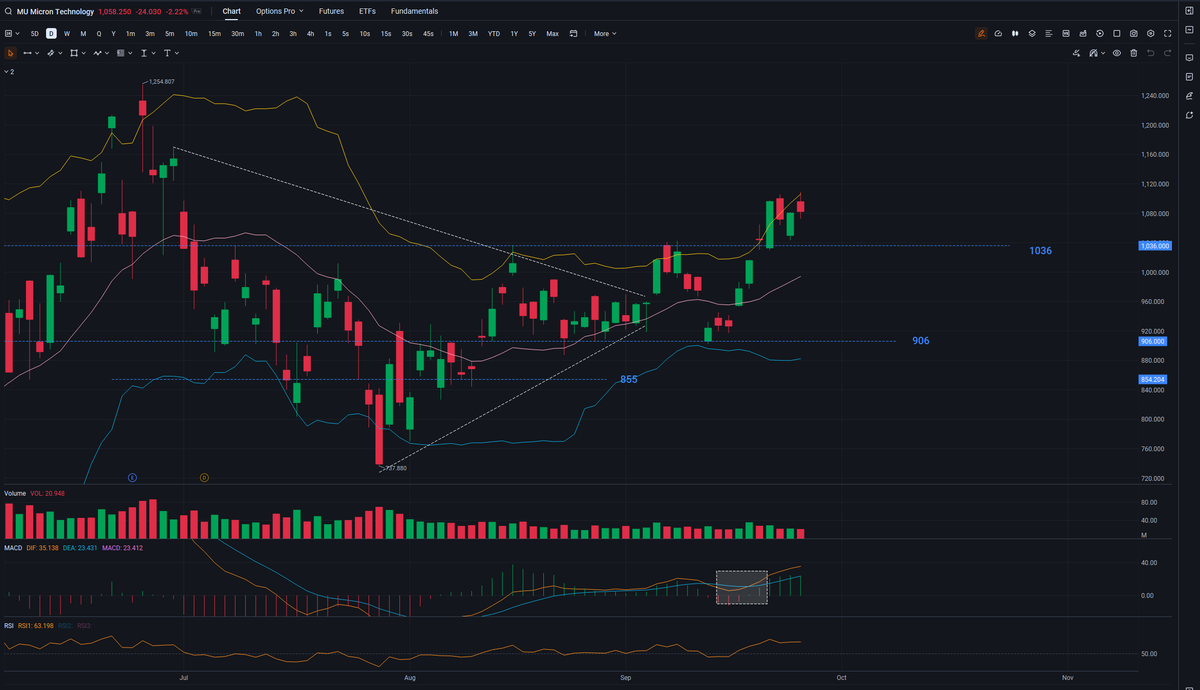Toggle drawings visibility with the eye icon
Image resolution: width=1200 pixels, height=690 pixels.
pos(1117,53)
